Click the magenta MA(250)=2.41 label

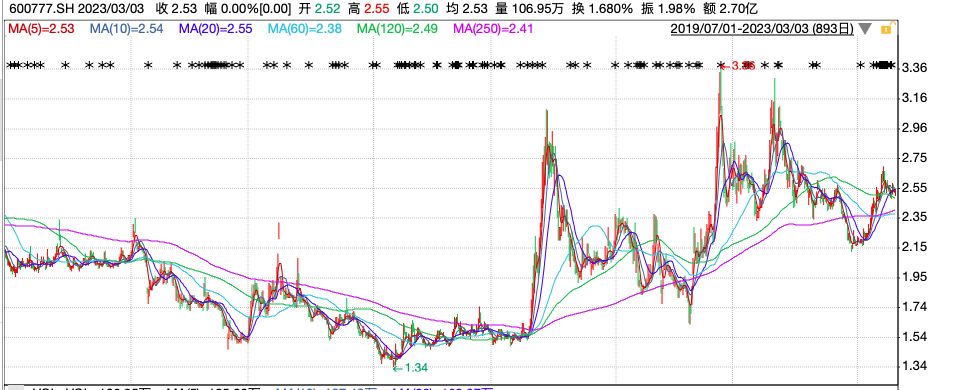(x=493, y=29)
